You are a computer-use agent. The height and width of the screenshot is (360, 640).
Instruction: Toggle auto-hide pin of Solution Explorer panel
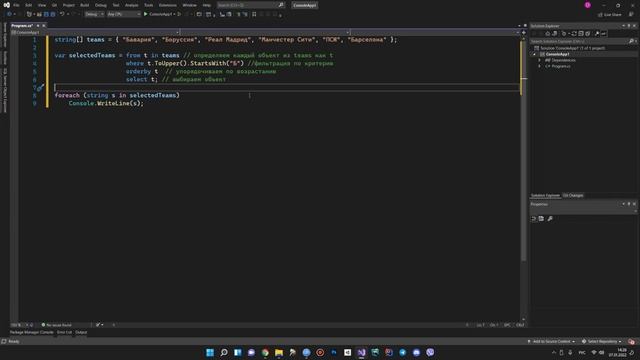pos(629,26)
